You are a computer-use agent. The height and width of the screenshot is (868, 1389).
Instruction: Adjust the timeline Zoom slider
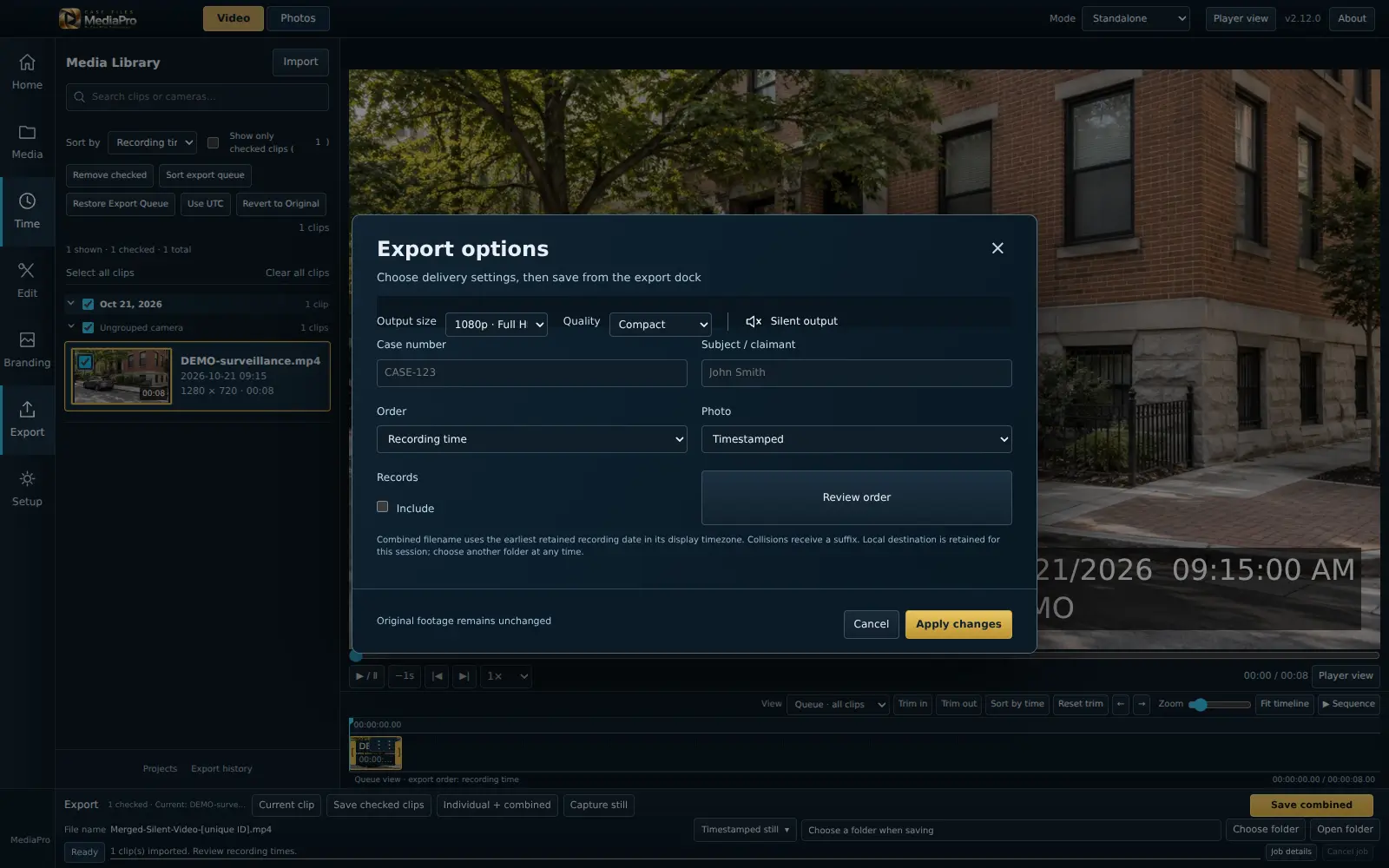click(x=1220, y=705)
